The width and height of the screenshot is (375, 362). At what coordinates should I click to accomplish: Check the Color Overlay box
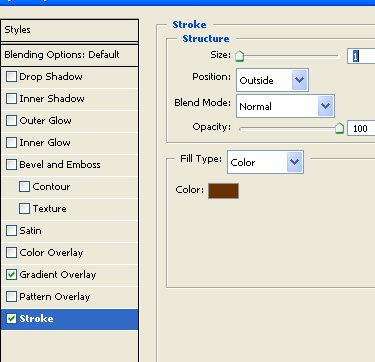[11, 253]
